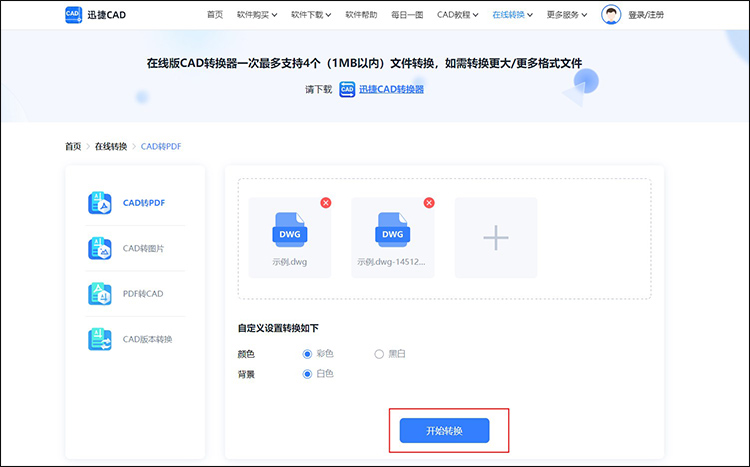Click CAD转PDF in breadcrumb

161,146
